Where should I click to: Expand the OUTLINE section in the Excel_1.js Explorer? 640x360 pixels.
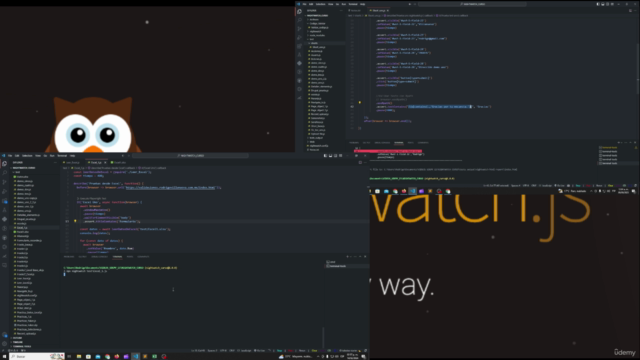[x=17, y=338]
